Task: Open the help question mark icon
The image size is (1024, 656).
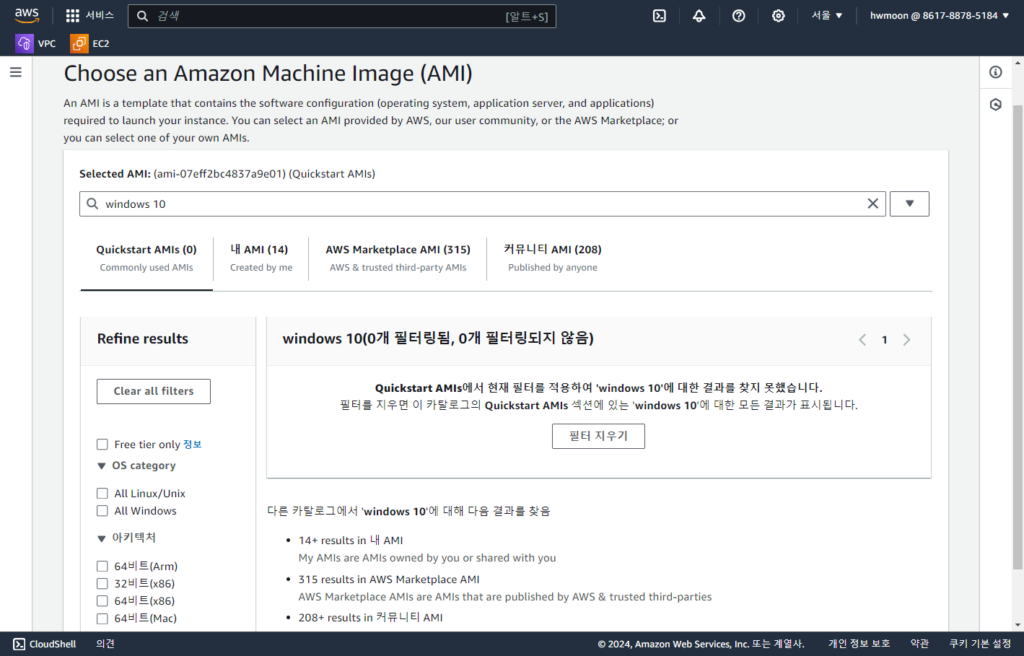Action: pos(739,16)
